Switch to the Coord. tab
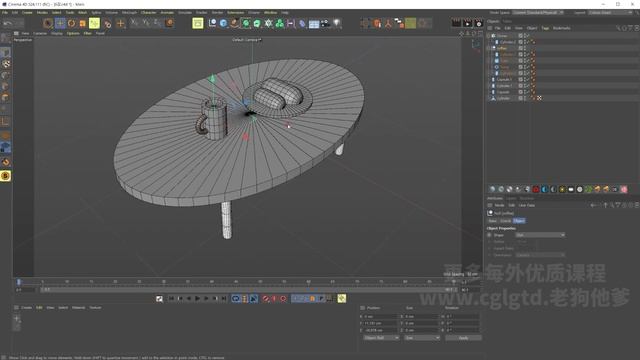 click(x=505, y=221)
